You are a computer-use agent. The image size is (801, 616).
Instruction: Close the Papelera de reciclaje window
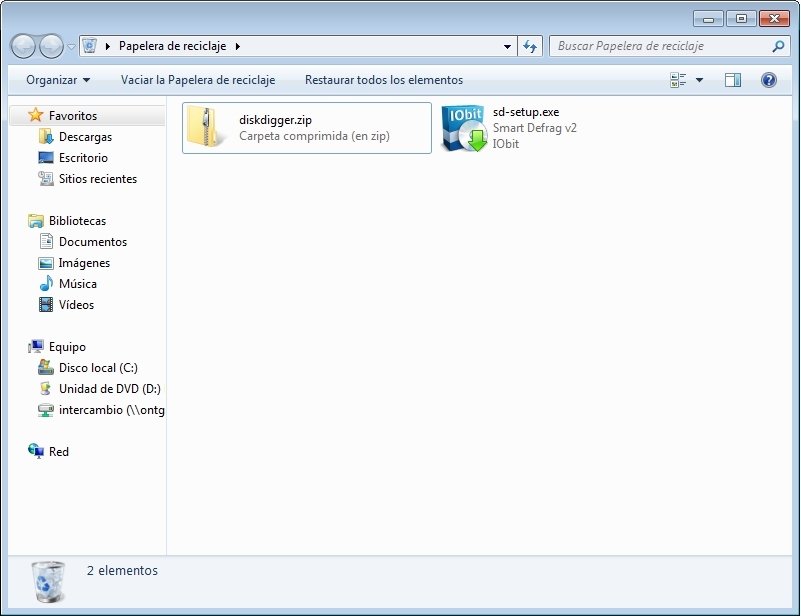774,19
